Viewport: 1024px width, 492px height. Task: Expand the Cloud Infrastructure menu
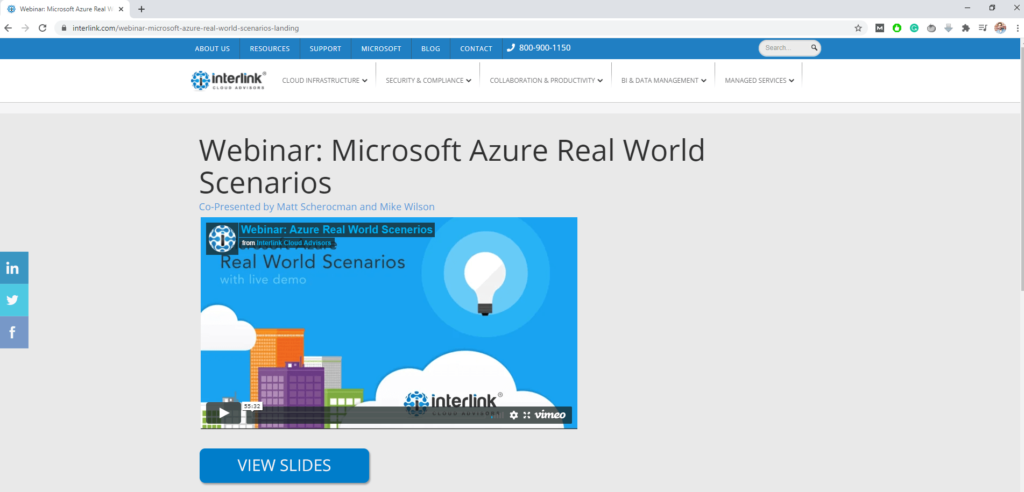pos(325,81)
